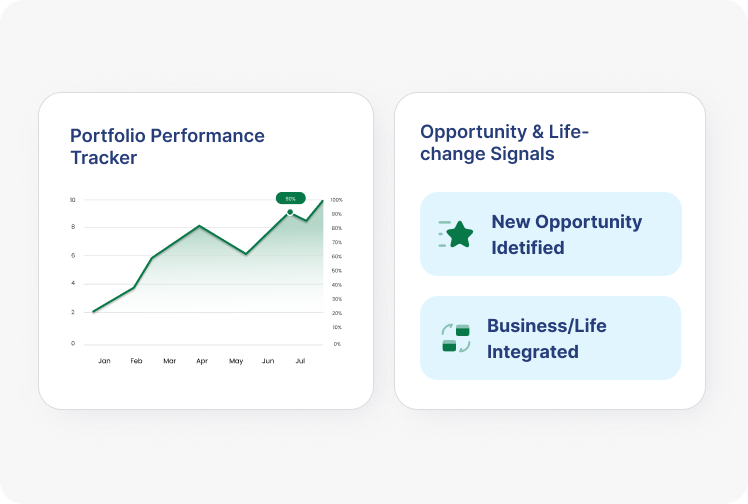Click the 90% tooltip badge on chart
Image resolution: width=748 pixels, height=504 pixels.
pos(290,198)
